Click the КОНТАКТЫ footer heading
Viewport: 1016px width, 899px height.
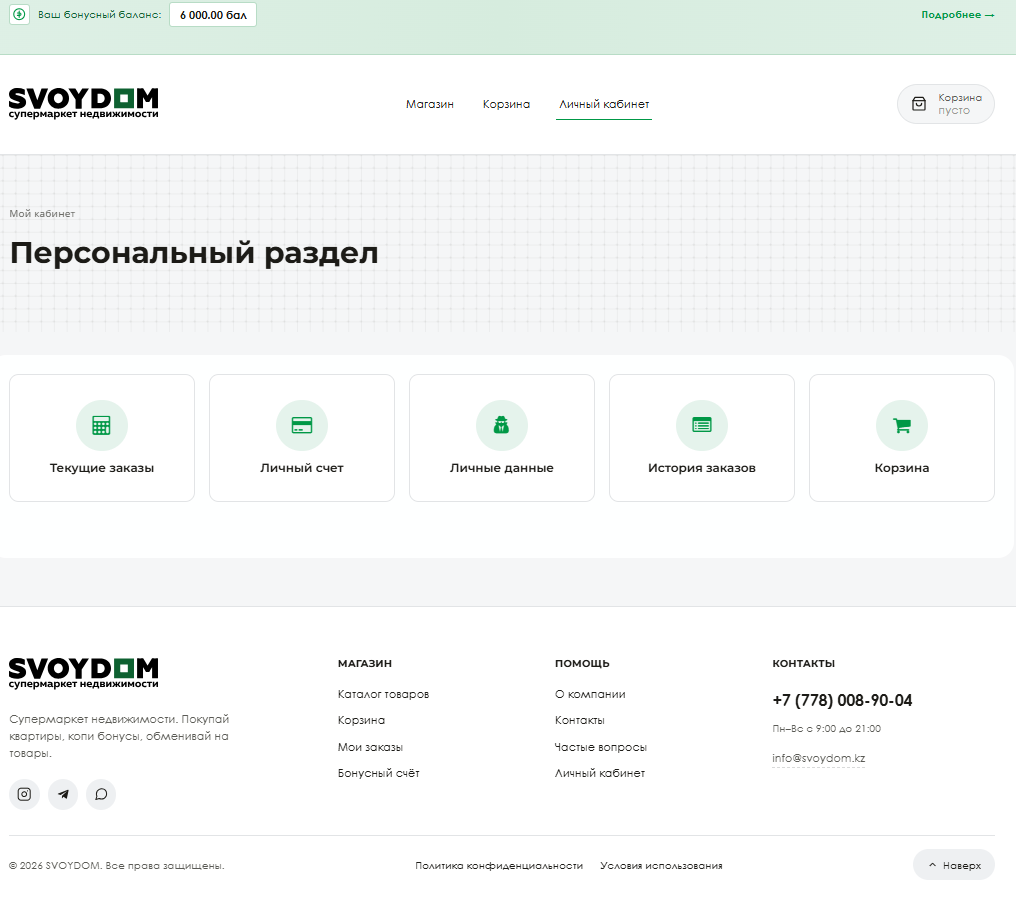(x=803, y=664)
